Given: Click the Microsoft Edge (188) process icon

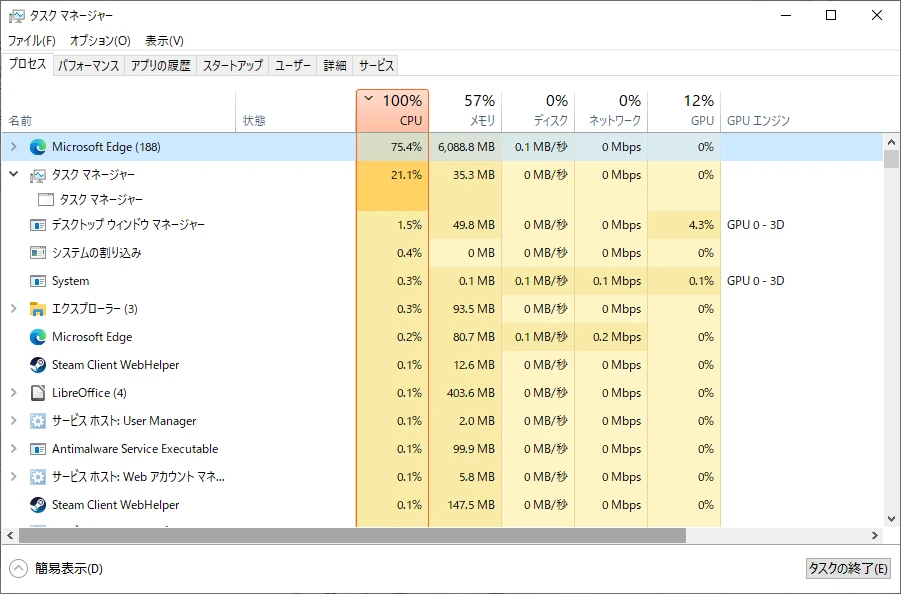Looking at the screenshot, I should [x=38, y=147].
